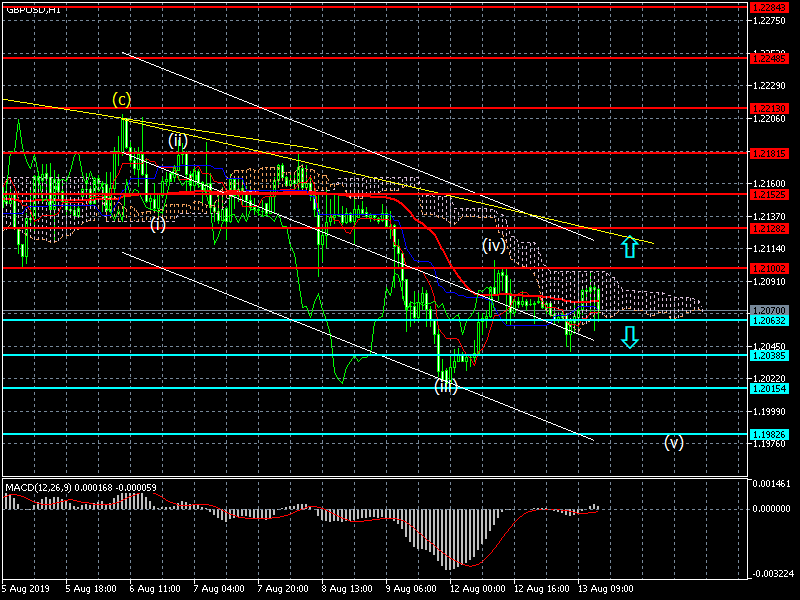Select the (i) wave label
This screenshot has width=800, height=600.
158,224
